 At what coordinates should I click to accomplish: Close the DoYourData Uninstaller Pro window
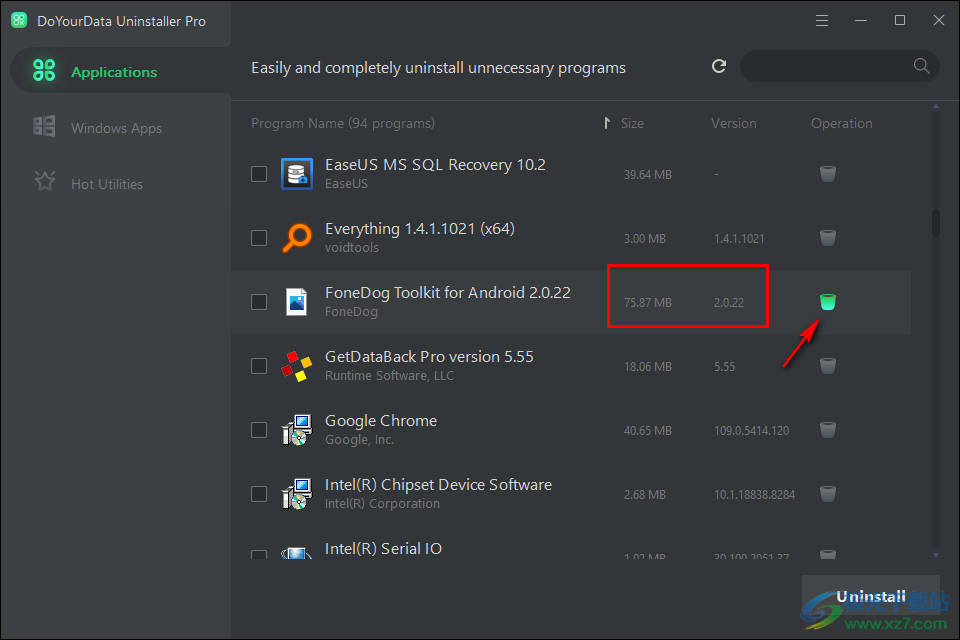click(939, 21)
